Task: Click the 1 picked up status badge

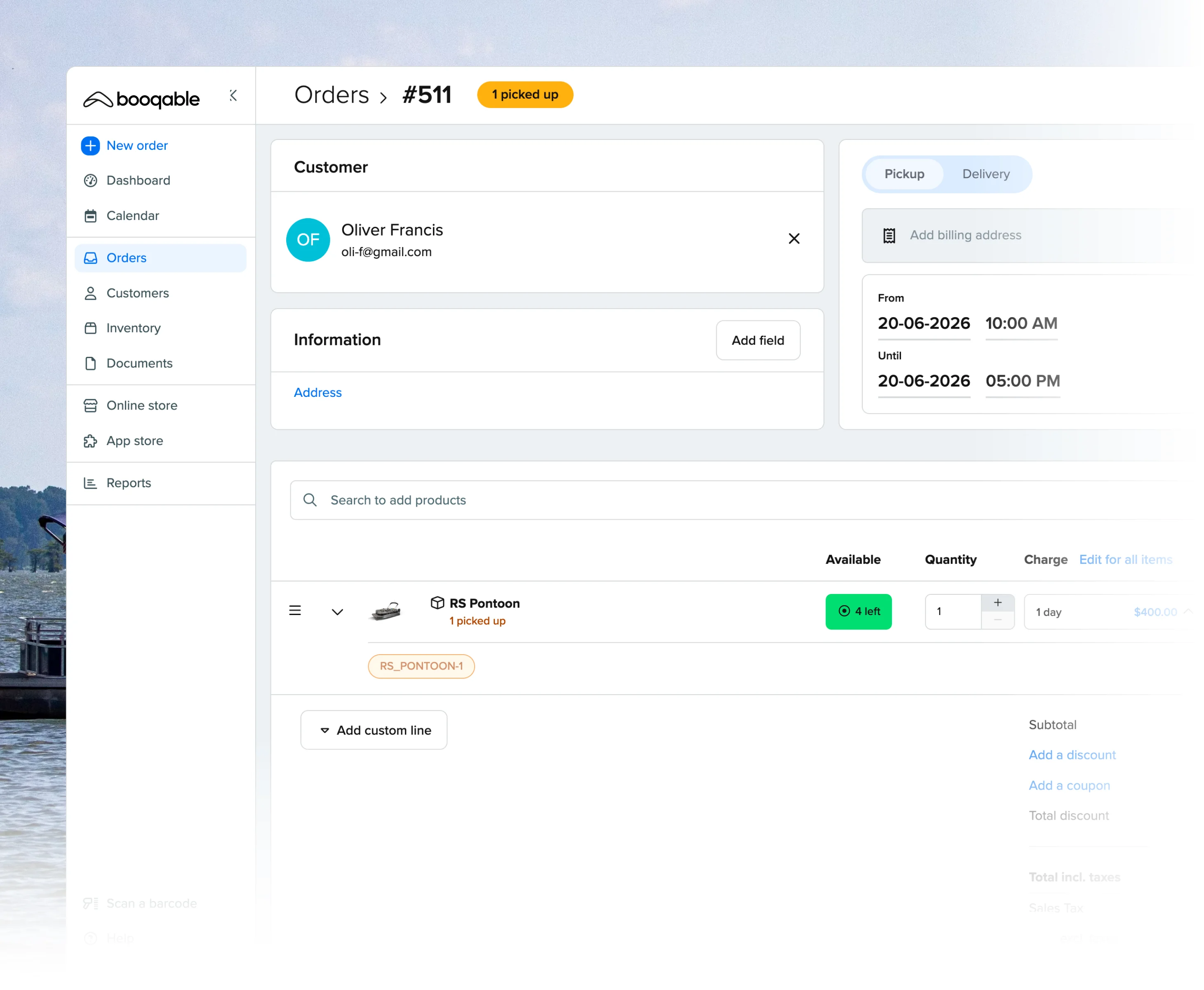Action: pos(525,94)
